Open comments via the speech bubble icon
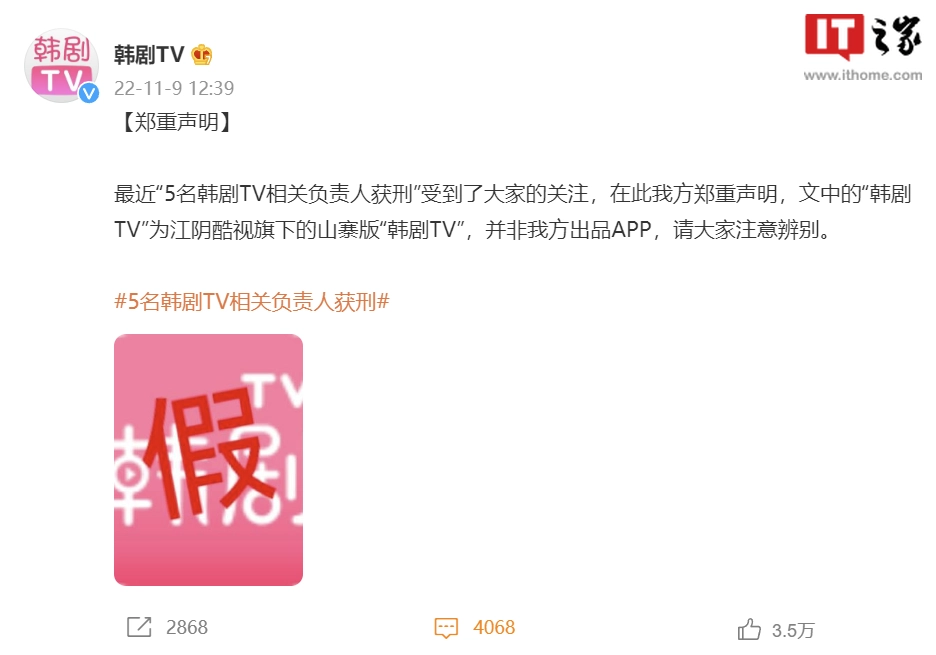Image resolution: width=936 pixels, height=655 pixels. (x=446, y=628)
